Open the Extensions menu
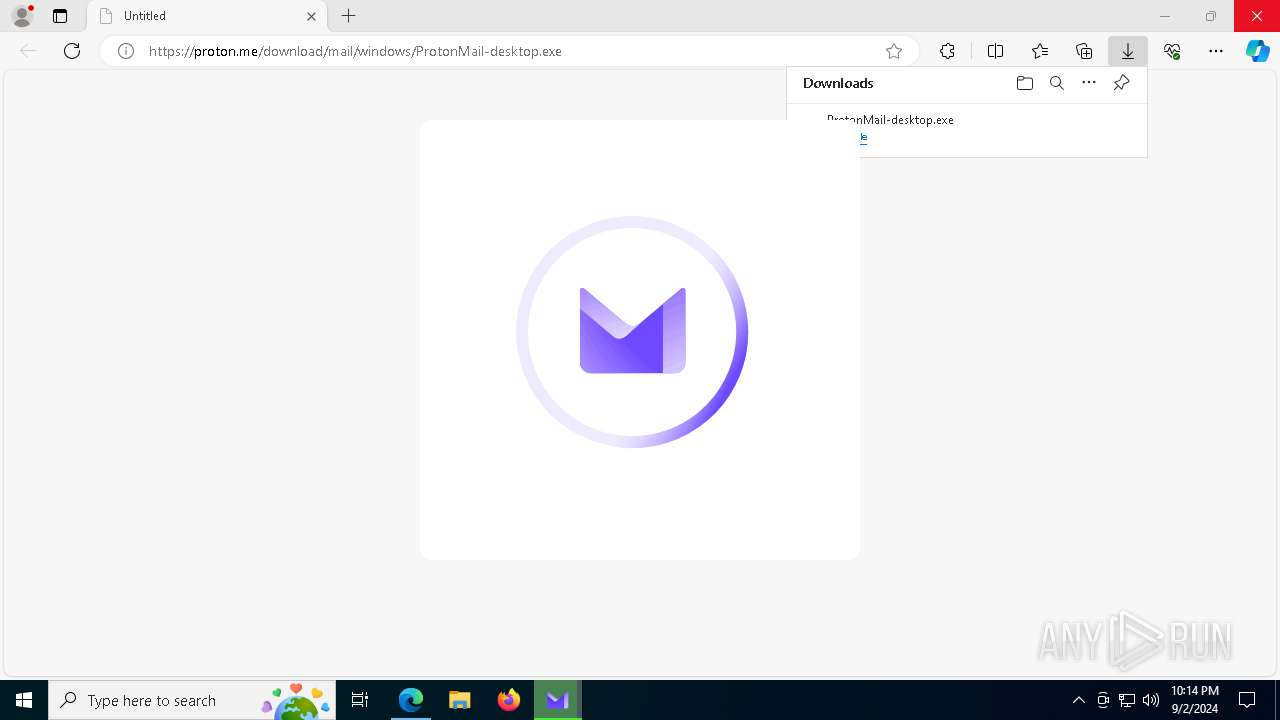Viewport: 1280px width, 720px height. coord(947,51)
